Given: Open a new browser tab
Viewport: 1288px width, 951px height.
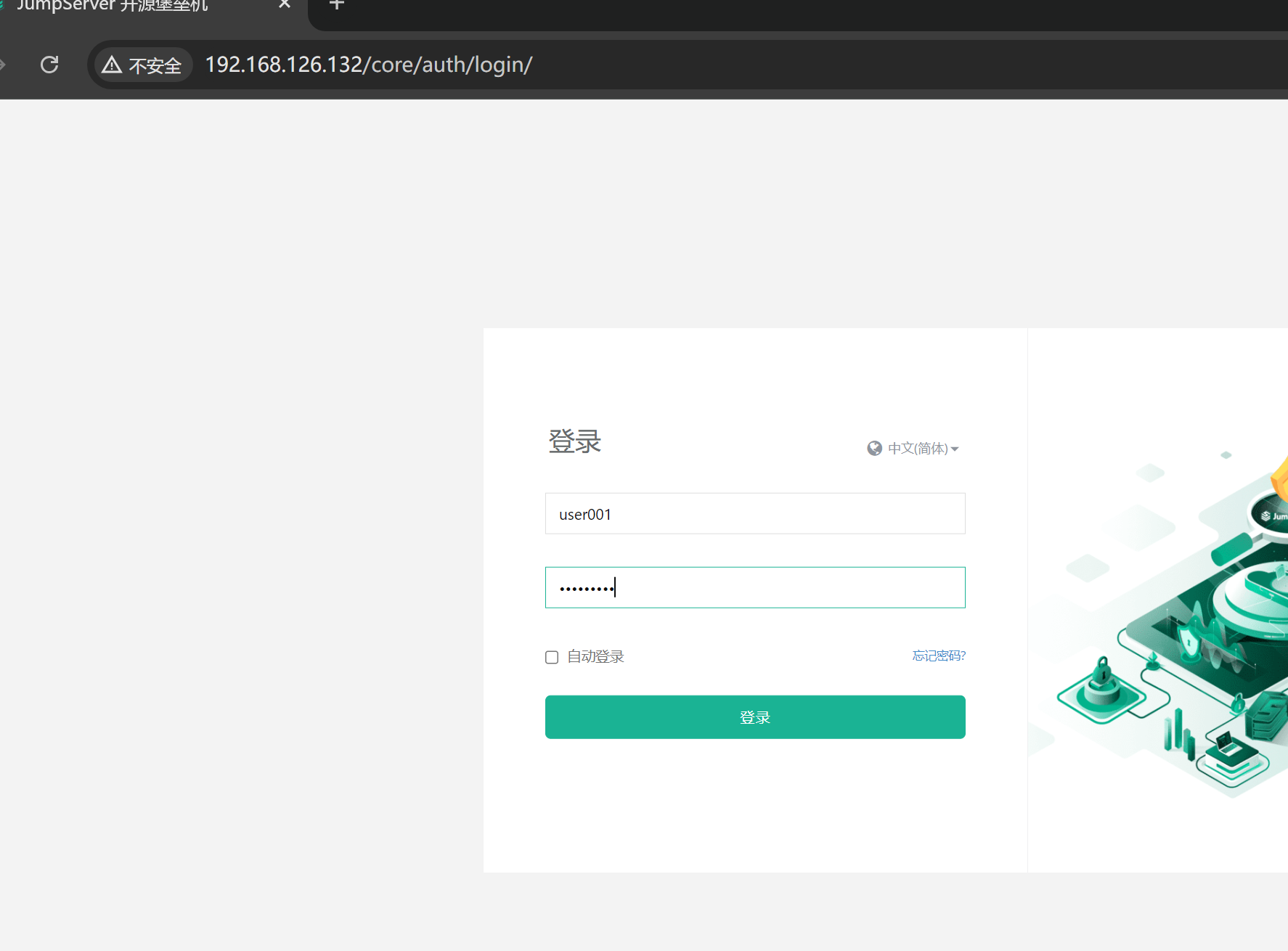Looking at the screenshot, I should click(x=336, y=4).
